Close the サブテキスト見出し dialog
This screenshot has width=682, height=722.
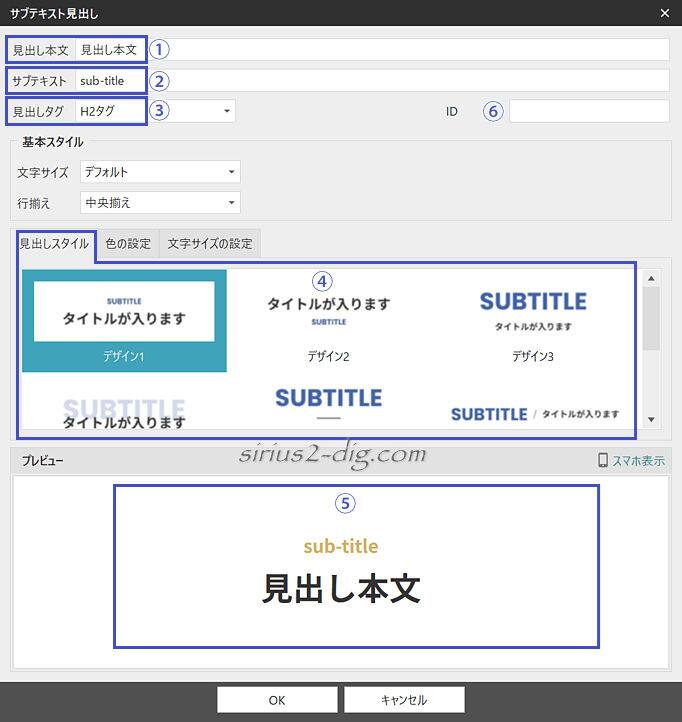pyautogui.click(x=665, y=12)
